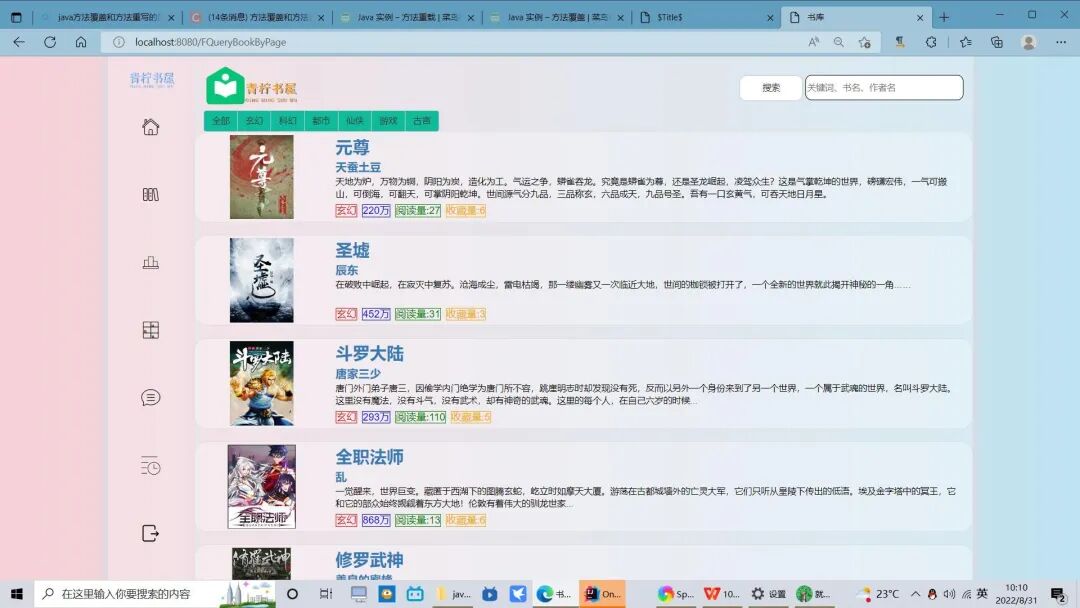Click the keyword search input field

point(885,87)
